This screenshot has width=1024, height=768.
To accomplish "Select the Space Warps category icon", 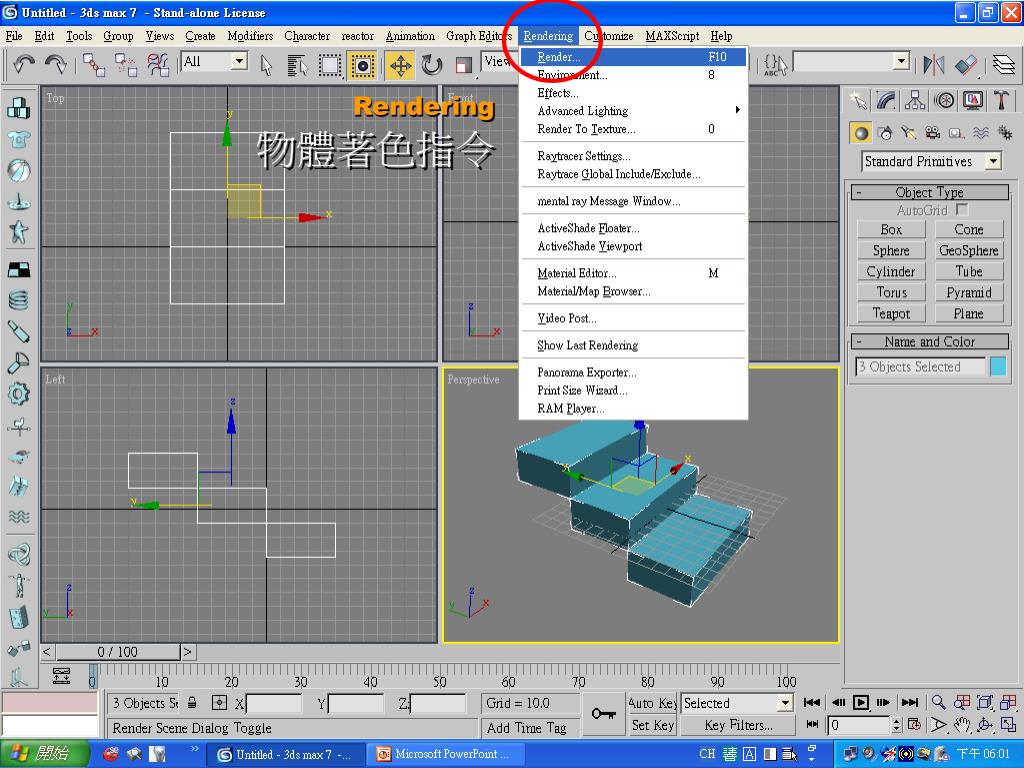I will pyautogui.click(x=980, y=133).
